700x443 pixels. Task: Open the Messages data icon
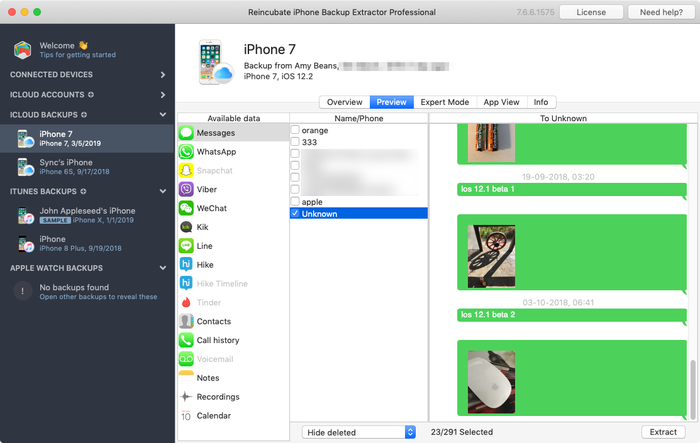coord(186,133)
